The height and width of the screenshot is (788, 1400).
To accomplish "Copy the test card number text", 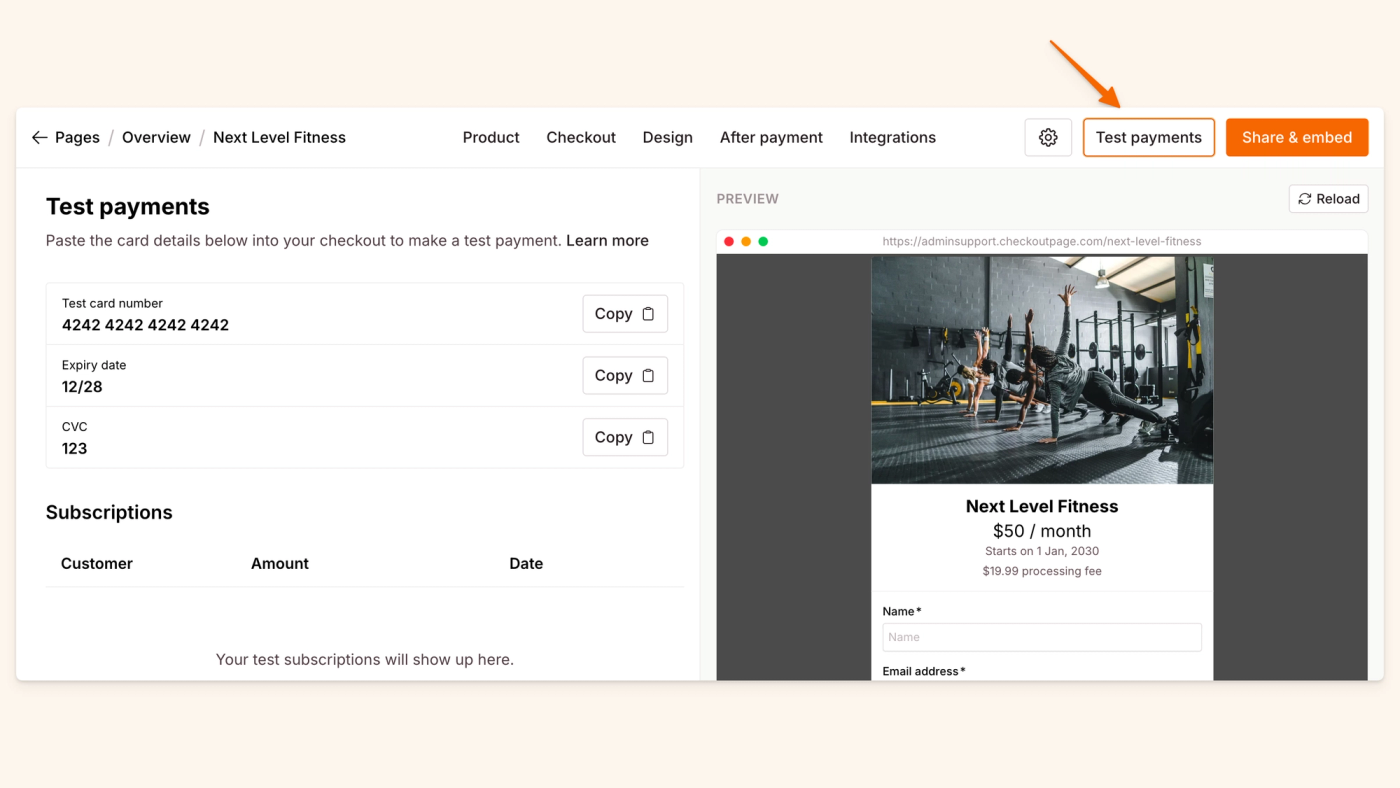I will tap(625, 314).
